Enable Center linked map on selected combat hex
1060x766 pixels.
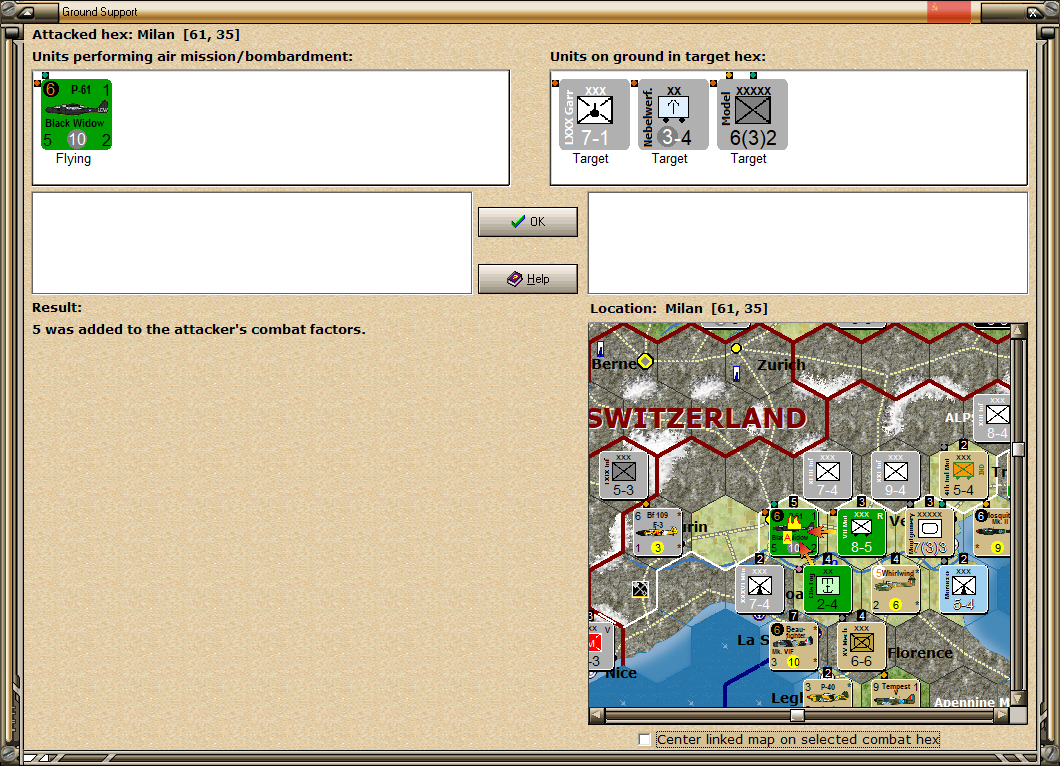coord(645,740)
